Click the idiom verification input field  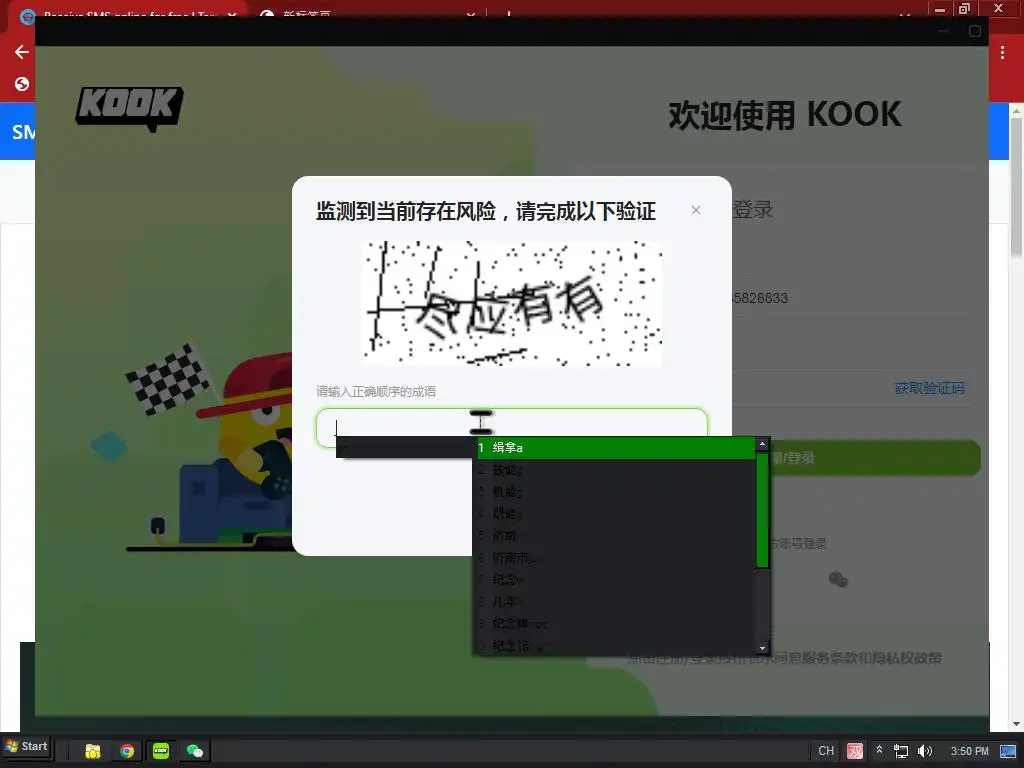click(x=511, y=428)
